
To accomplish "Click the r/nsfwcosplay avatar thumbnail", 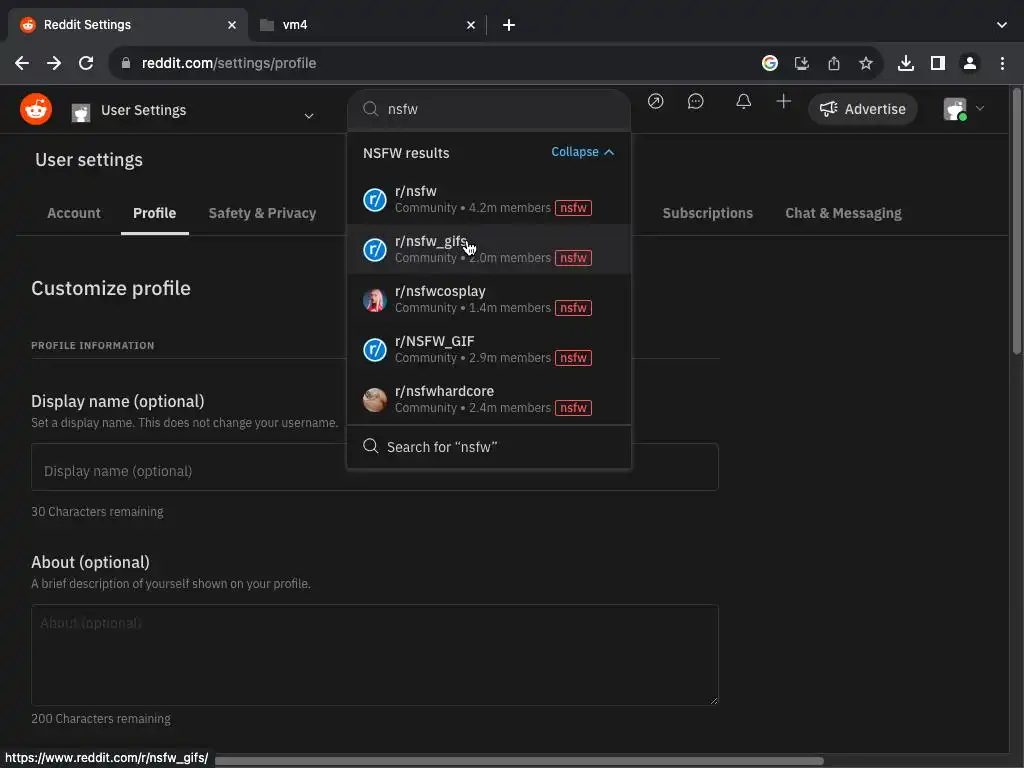I will (375, 300).
